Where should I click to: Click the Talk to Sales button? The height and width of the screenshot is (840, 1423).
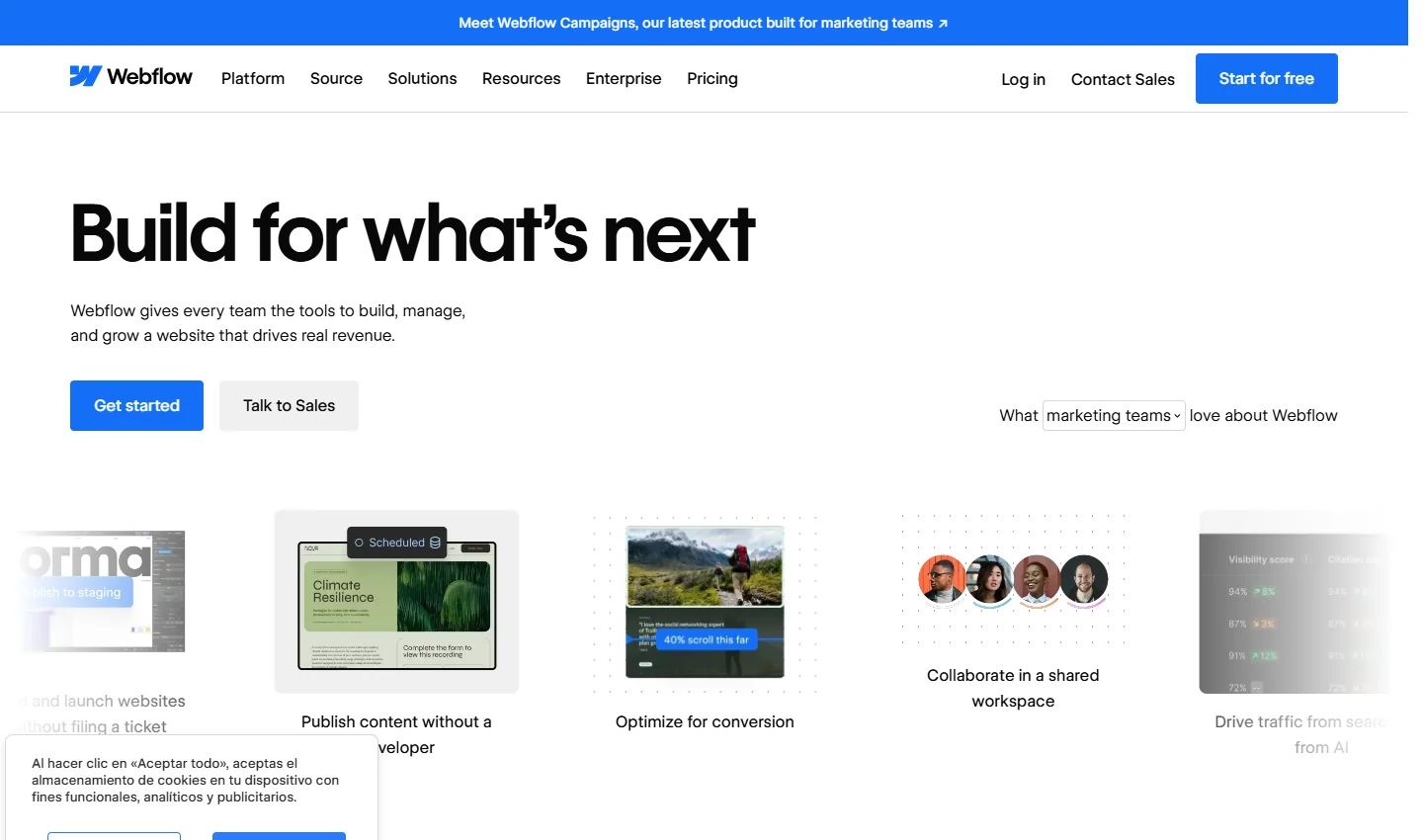(x=289, y=405)
